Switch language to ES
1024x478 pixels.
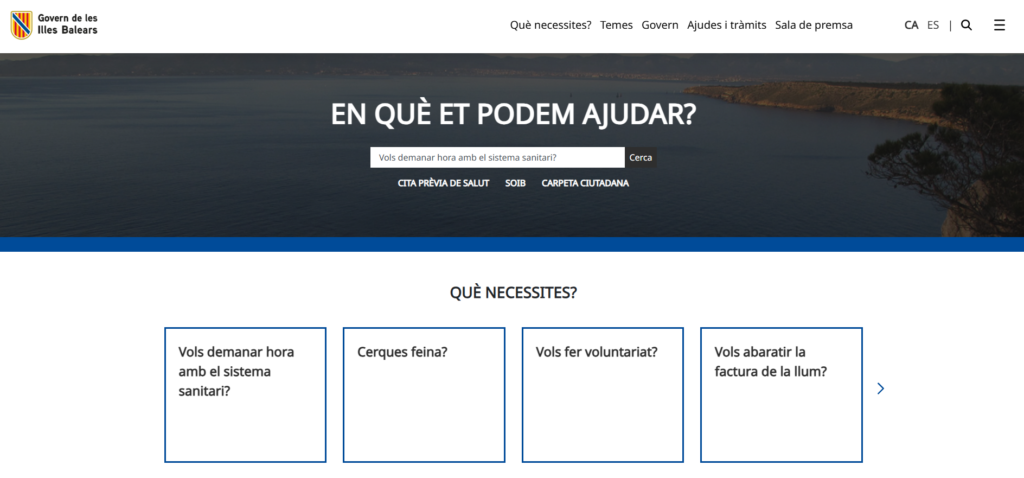point(933,25)
